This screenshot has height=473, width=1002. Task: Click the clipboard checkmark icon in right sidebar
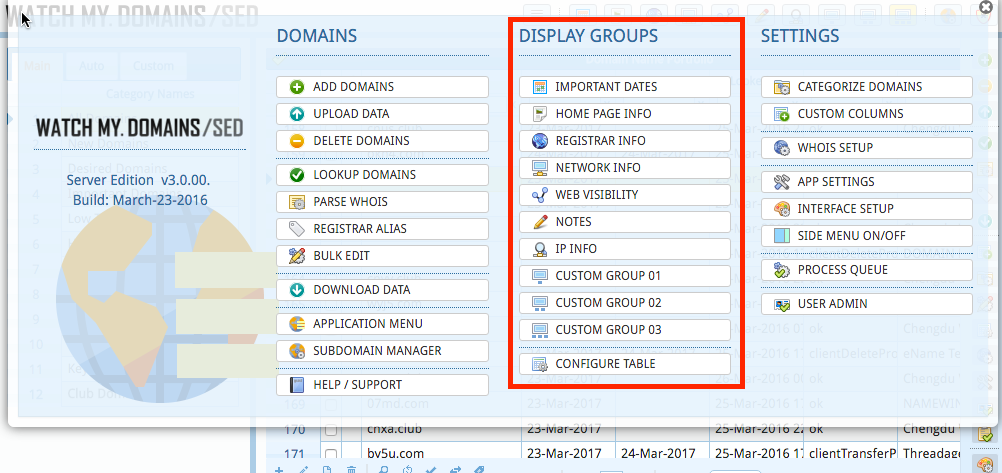[x=985, y=434]
